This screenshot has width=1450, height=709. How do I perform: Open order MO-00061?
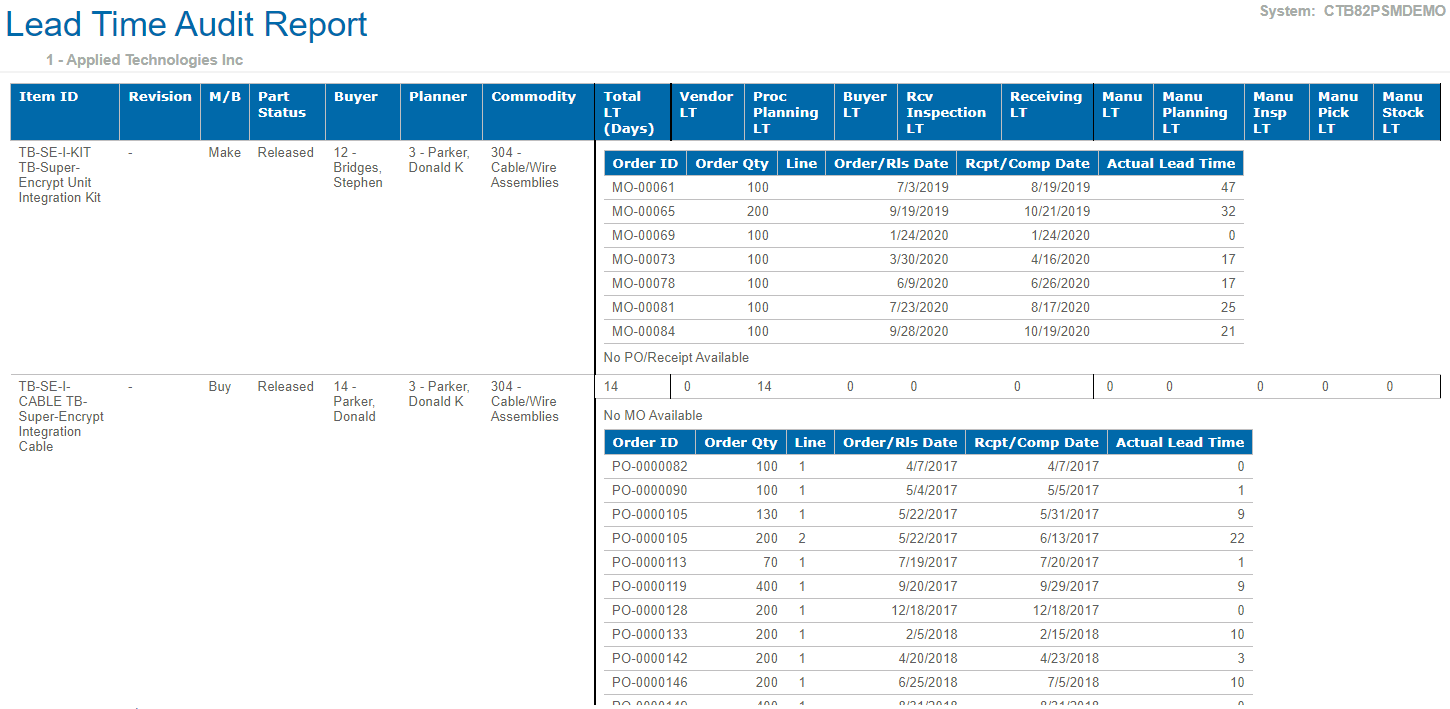[643, 187]
